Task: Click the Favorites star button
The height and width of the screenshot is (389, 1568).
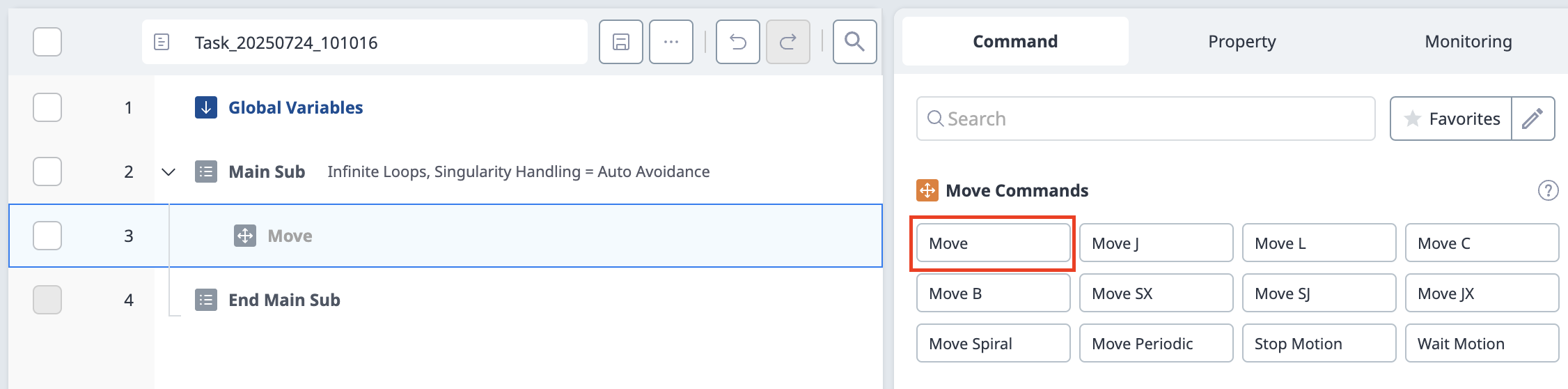Action: point(1451,119)
